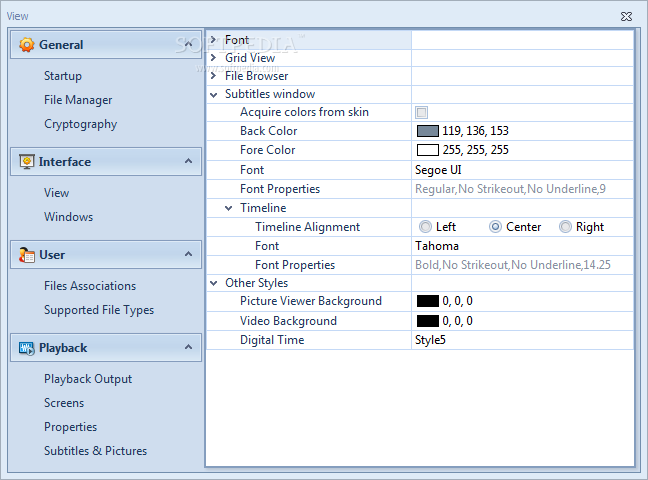
Task: Open the playback Properties page
Action: (x=71, y=427)
